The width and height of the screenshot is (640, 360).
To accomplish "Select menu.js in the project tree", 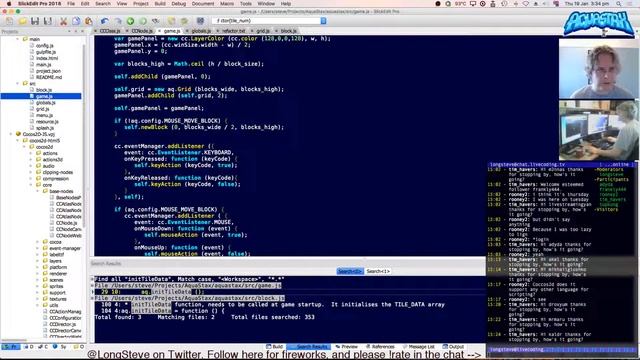I will coord(44,115).
